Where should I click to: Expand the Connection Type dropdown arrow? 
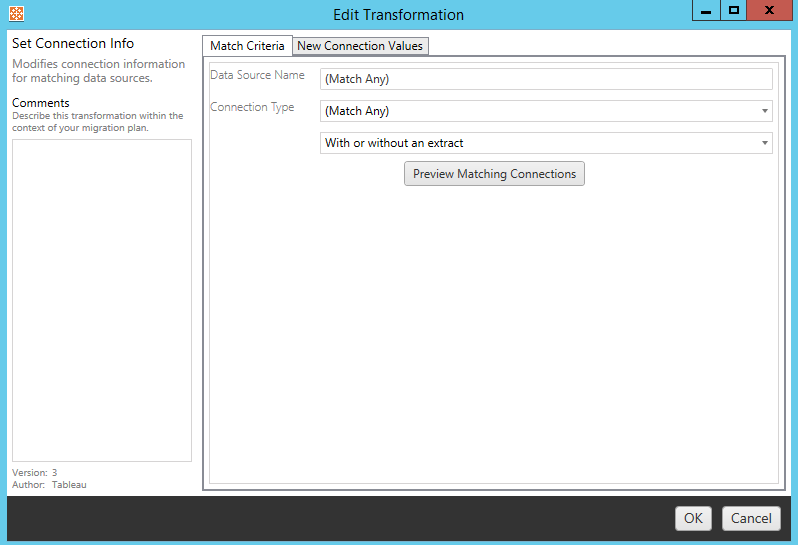(765, 111)
